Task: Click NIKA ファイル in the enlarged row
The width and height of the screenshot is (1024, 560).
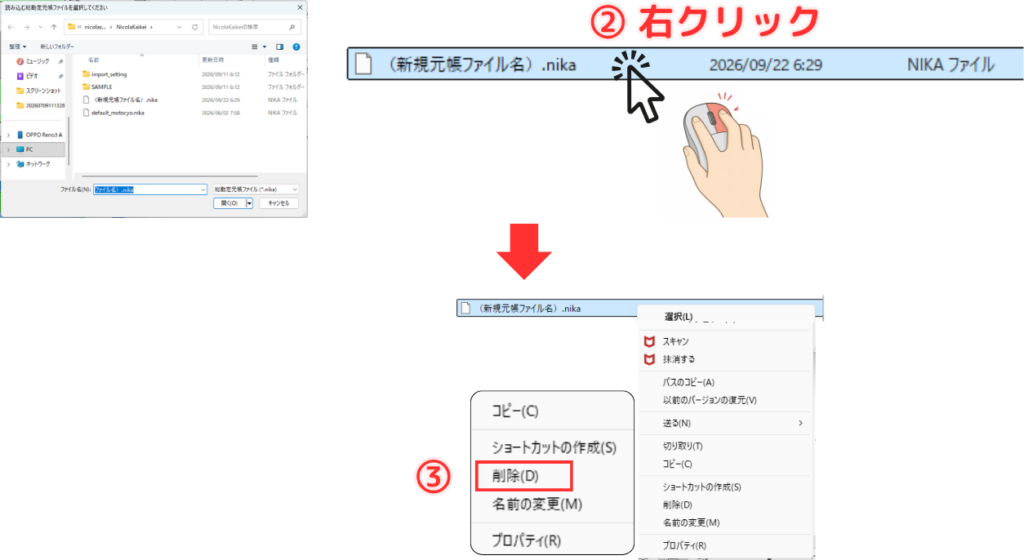Action: [950, 65]
